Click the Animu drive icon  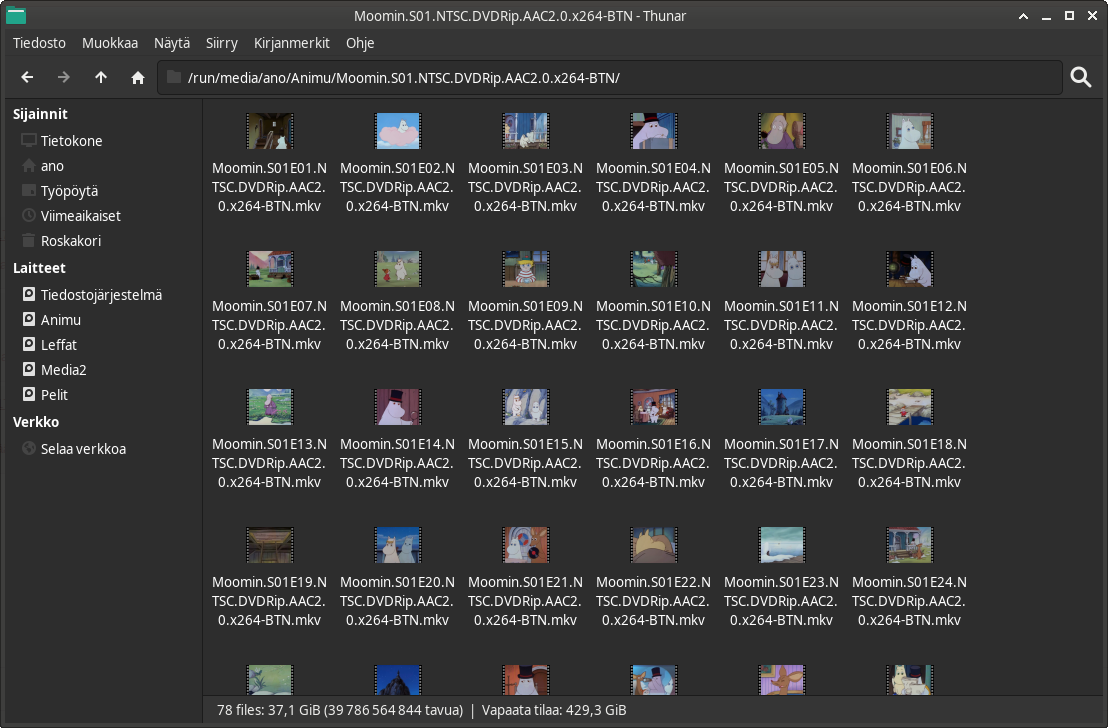point(28,319)
